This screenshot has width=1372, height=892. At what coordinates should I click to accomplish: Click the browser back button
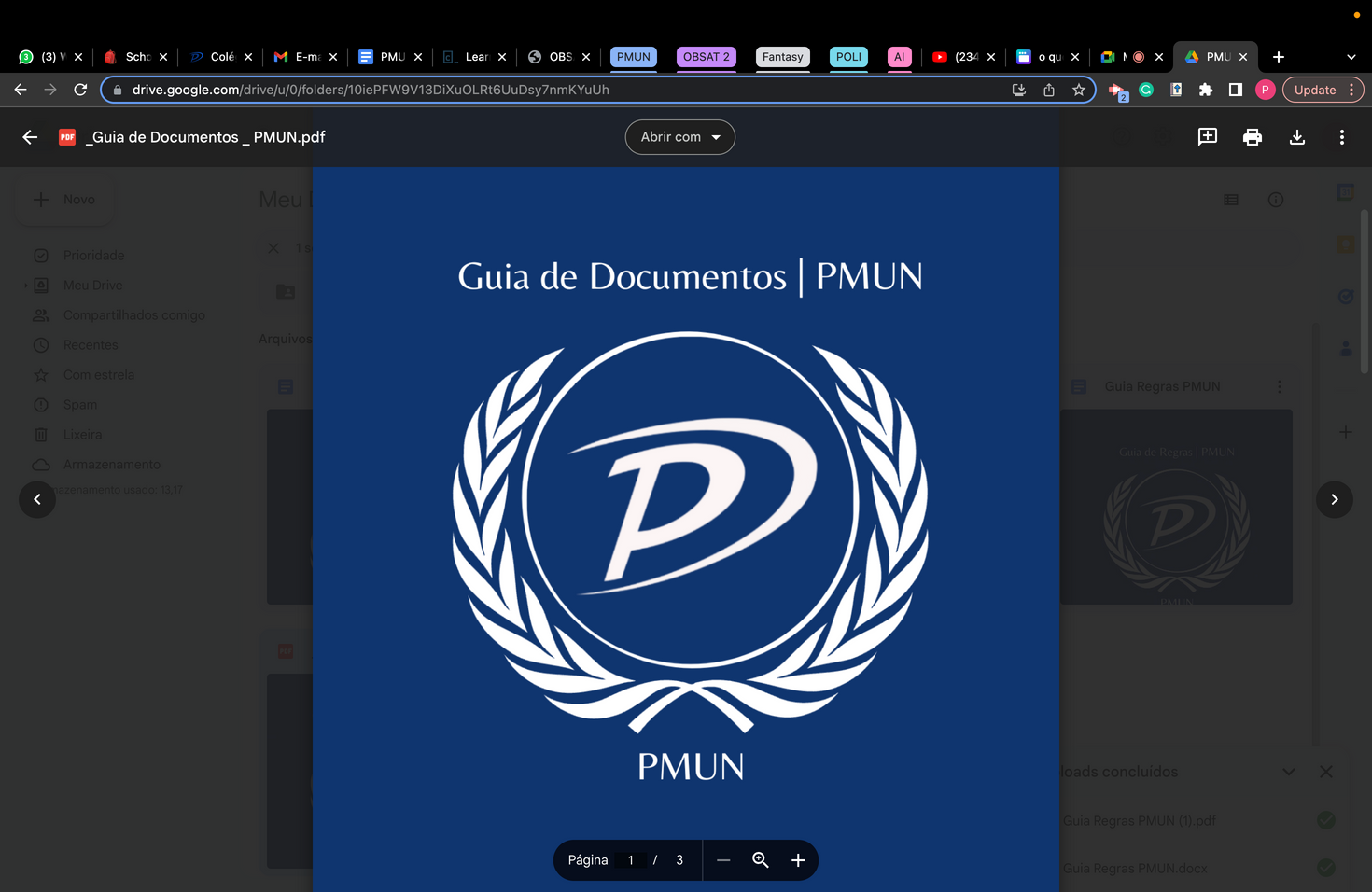(21, 90)
